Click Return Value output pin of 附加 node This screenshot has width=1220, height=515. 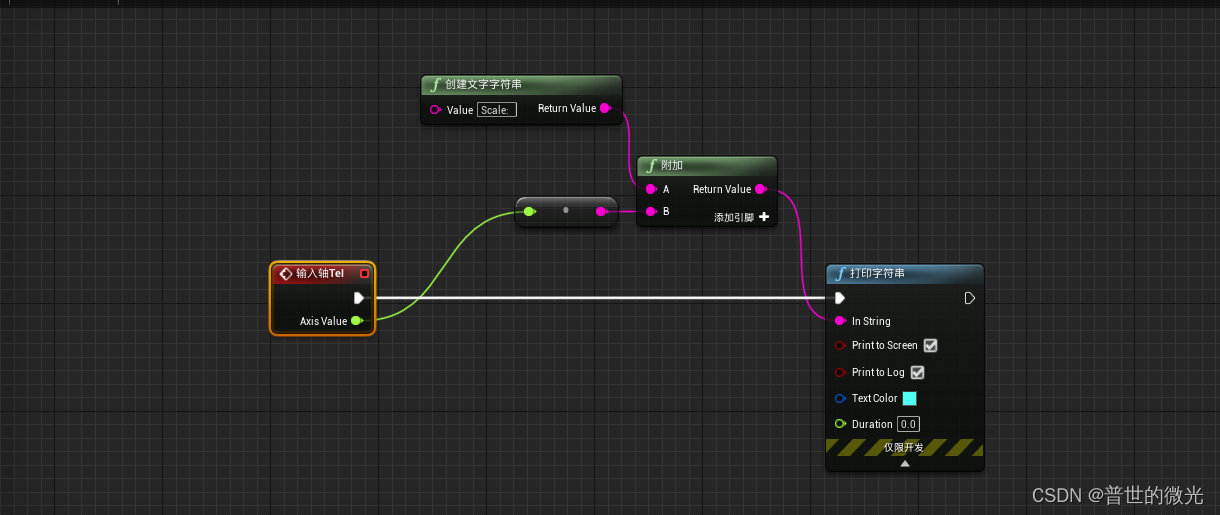tap(760, 189)
